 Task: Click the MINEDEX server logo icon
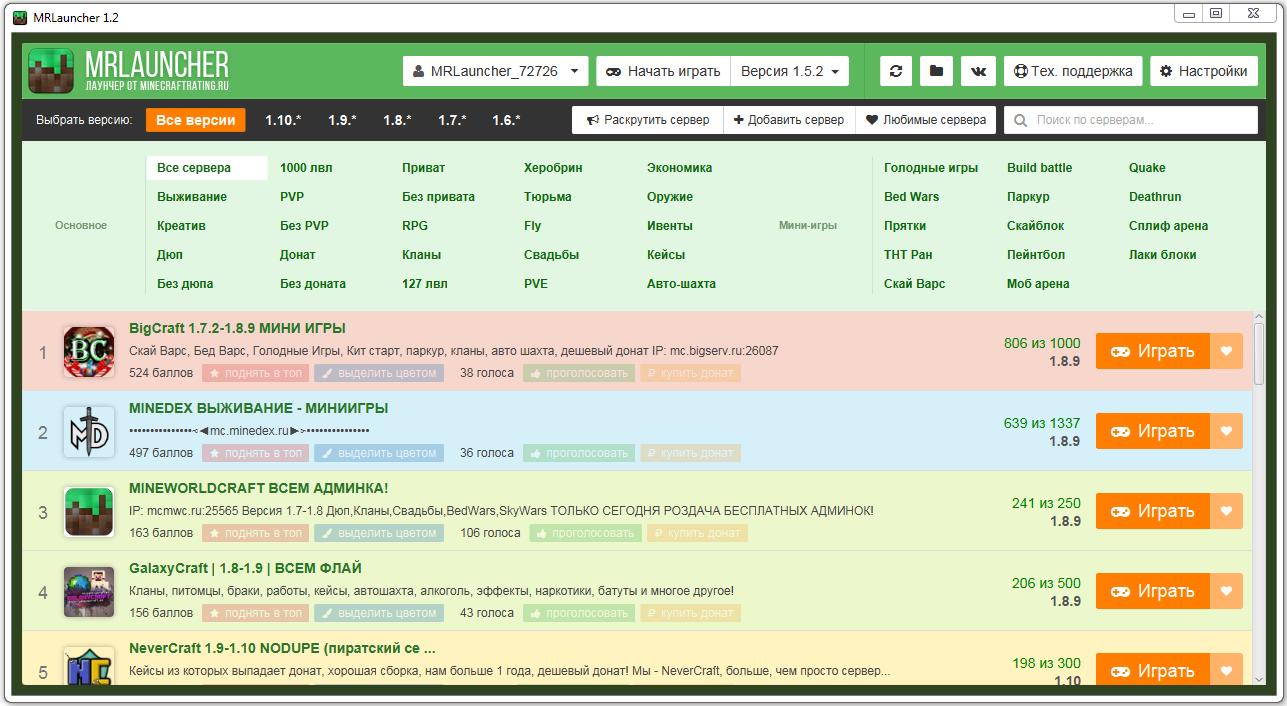click(x=88, y=431)
